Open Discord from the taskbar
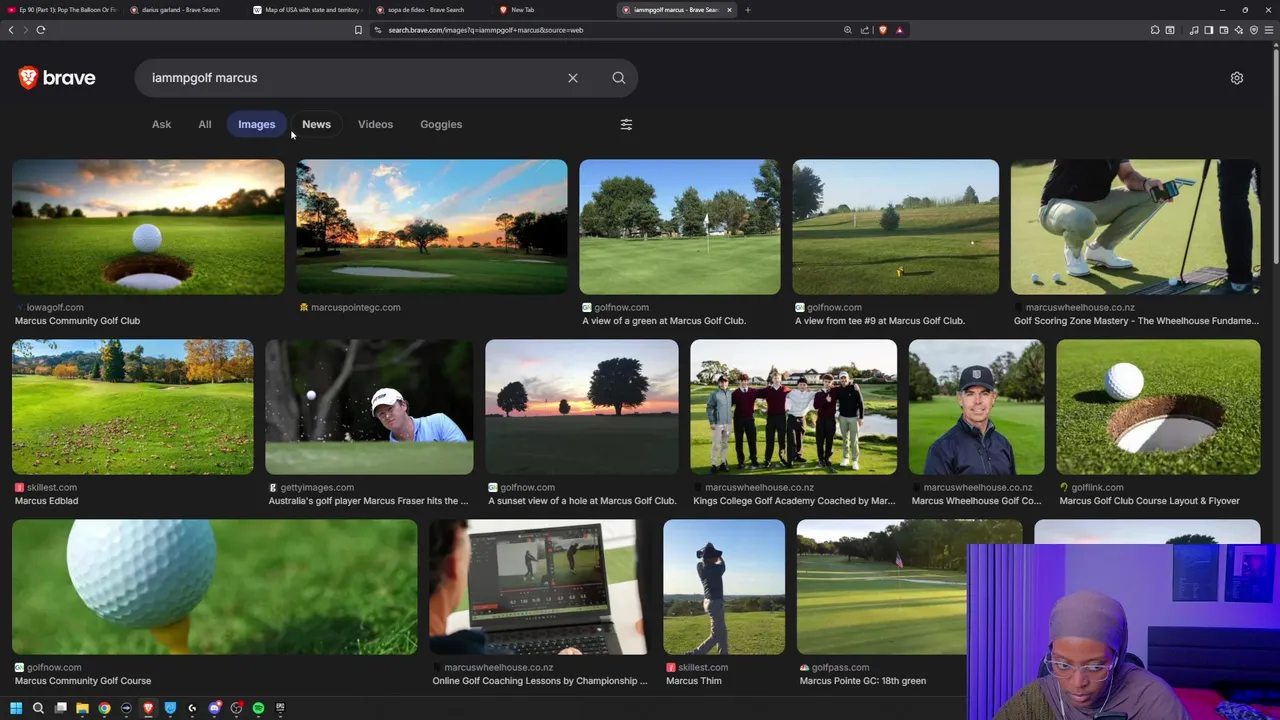1280x720 pixels. coord(214,708)
